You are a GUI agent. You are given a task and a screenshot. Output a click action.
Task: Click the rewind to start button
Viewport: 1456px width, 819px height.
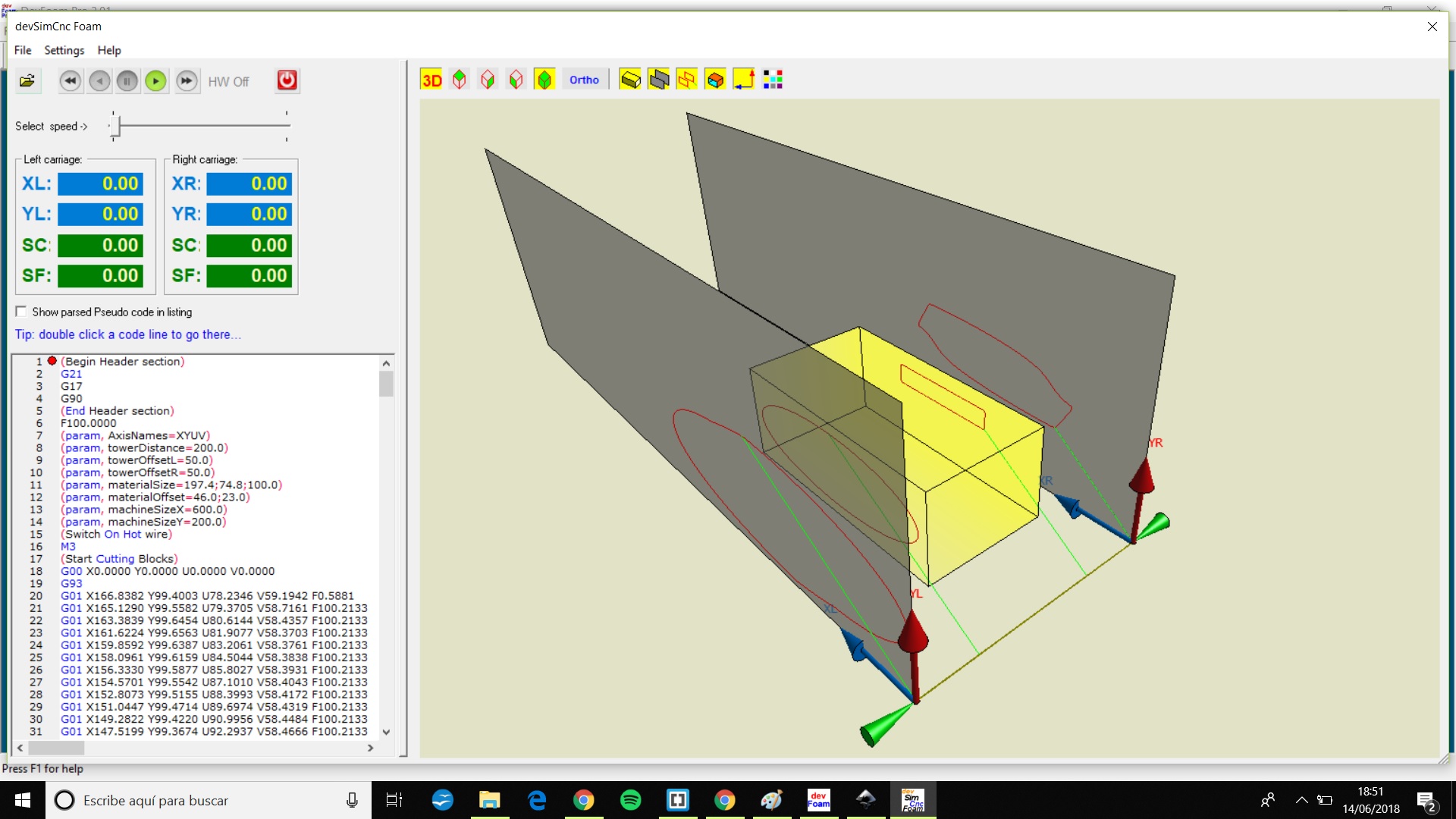pyautogui.click(x=70, y=80)
